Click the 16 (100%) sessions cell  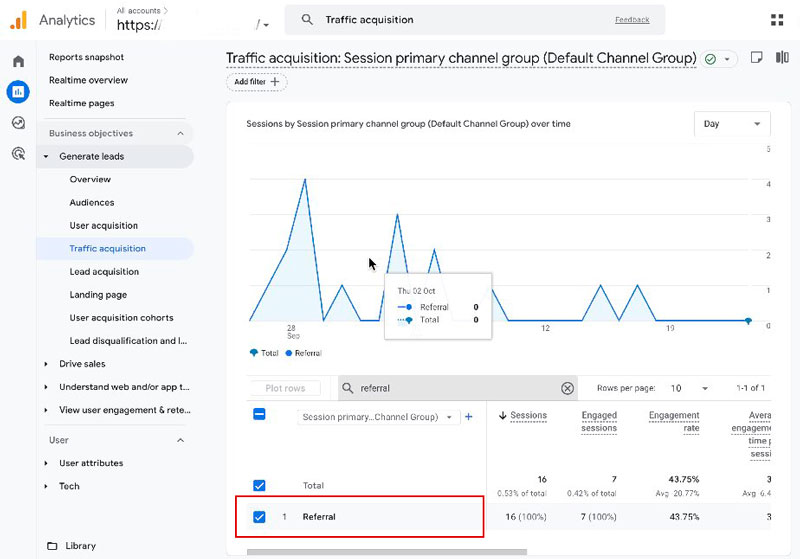(526, 517)
